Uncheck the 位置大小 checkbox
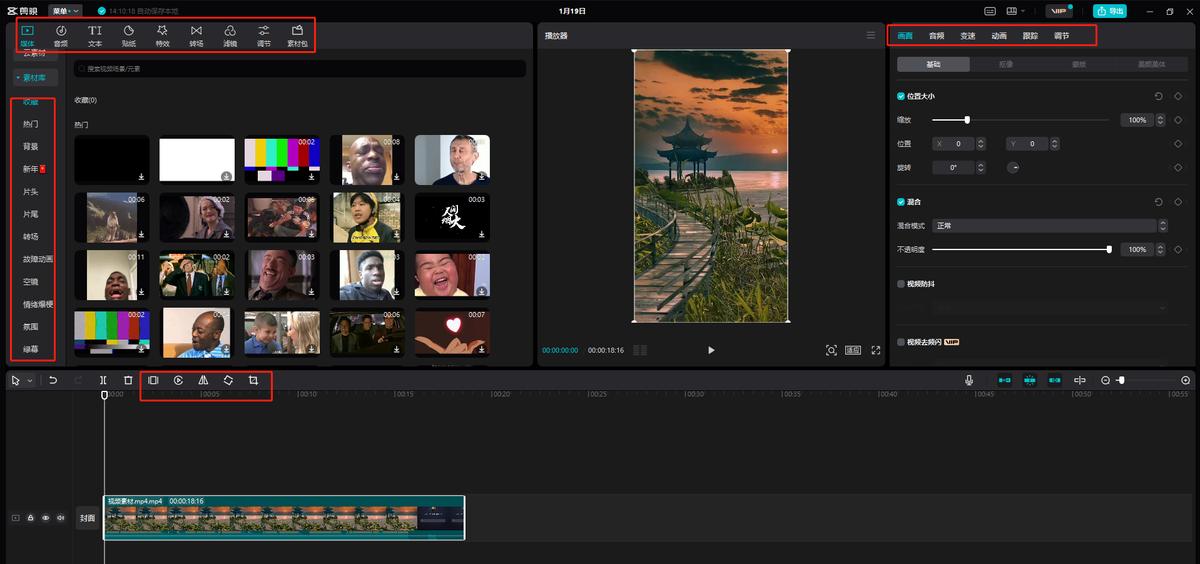This screenshot has height=564, width=1200. [901, 96]
